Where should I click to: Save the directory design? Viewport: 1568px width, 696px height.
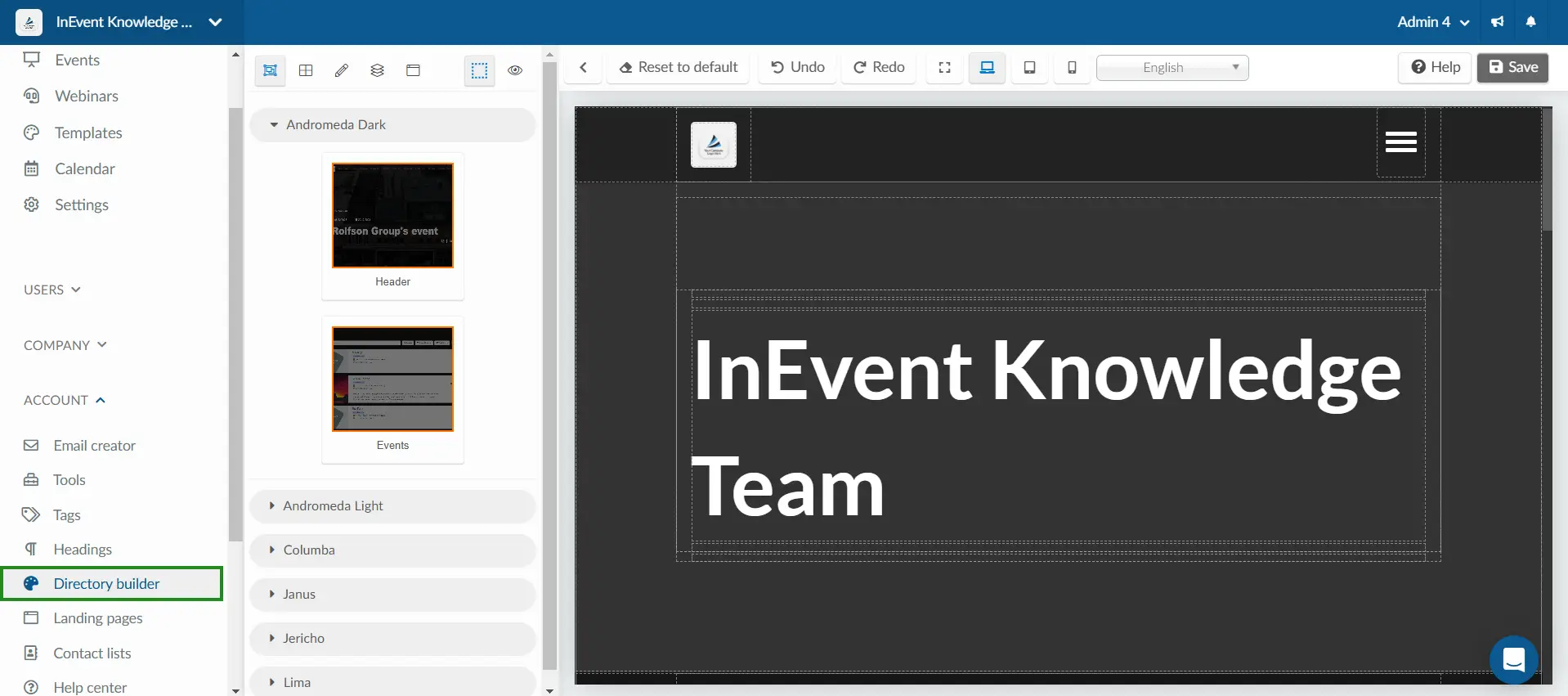tap(1513, 67)
